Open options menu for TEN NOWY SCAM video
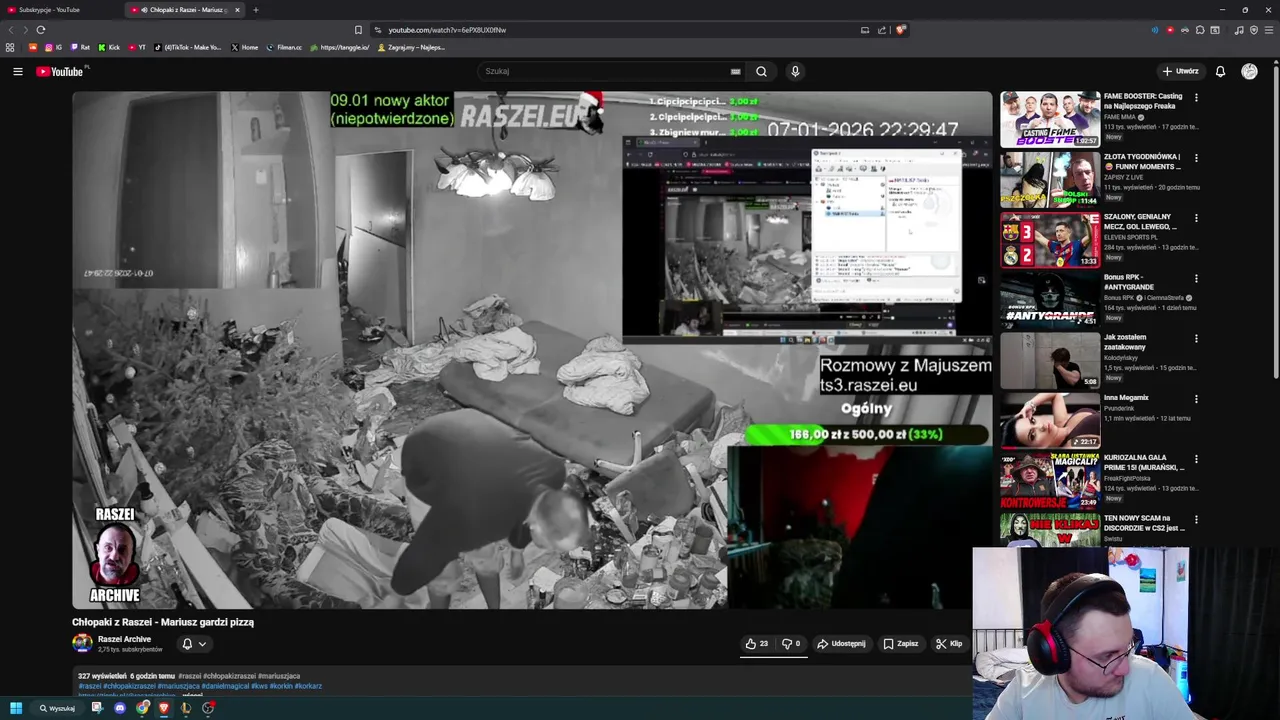Screen dimensions: 1280x720 pos(1196,519)
